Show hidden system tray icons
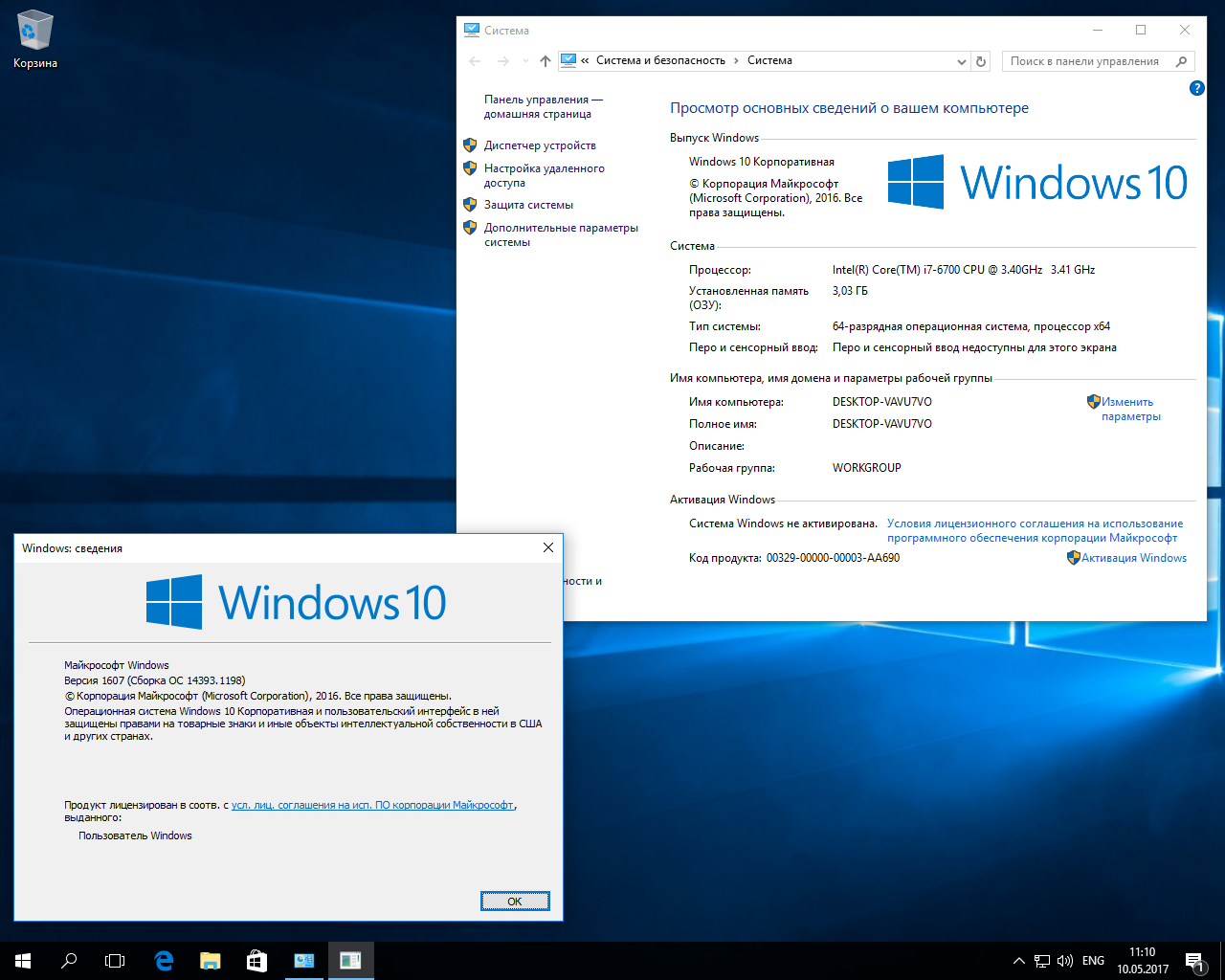 [1019, 961]
